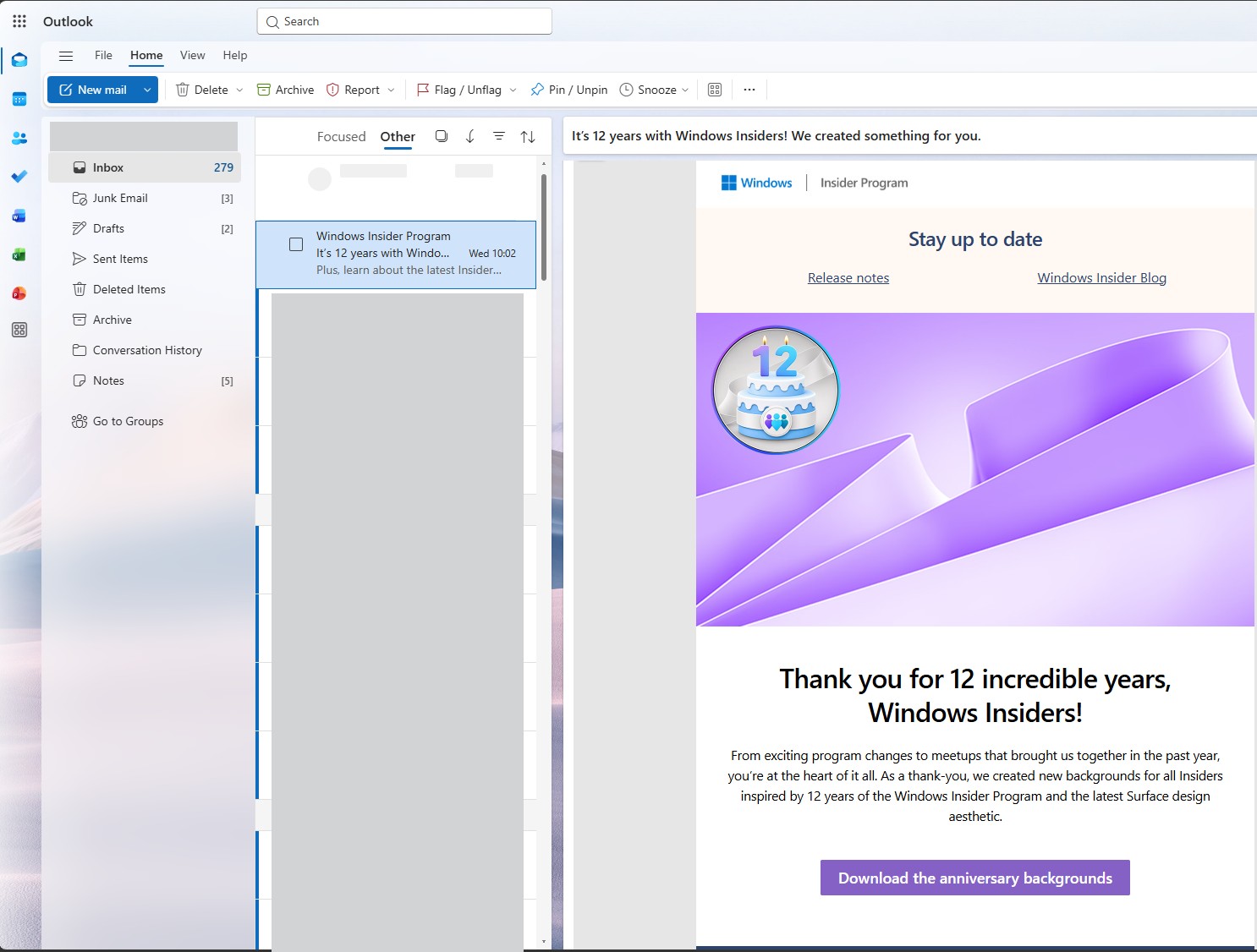
Task: Archive the selected message from the toolbar
Action: tap(285, 90)
